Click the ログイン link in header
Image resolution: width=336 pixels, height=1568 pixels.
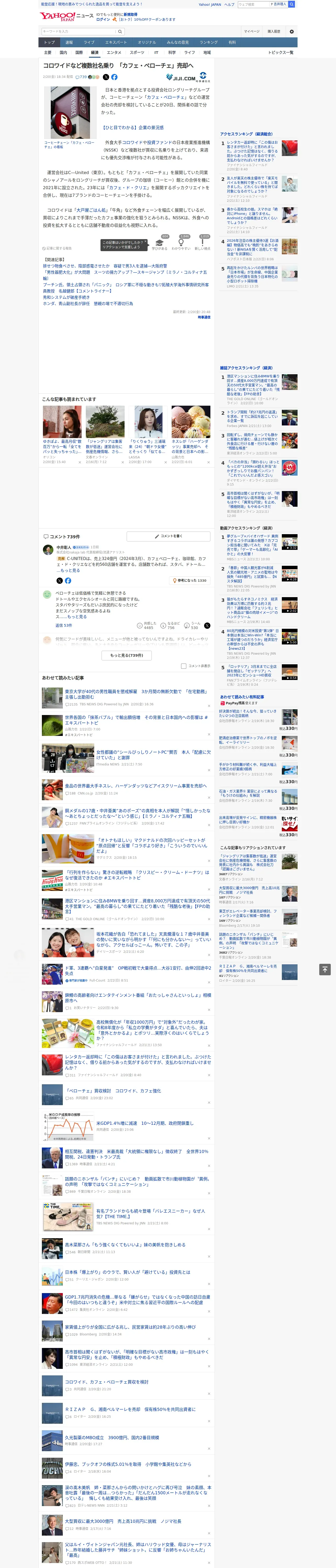[103, 20]
